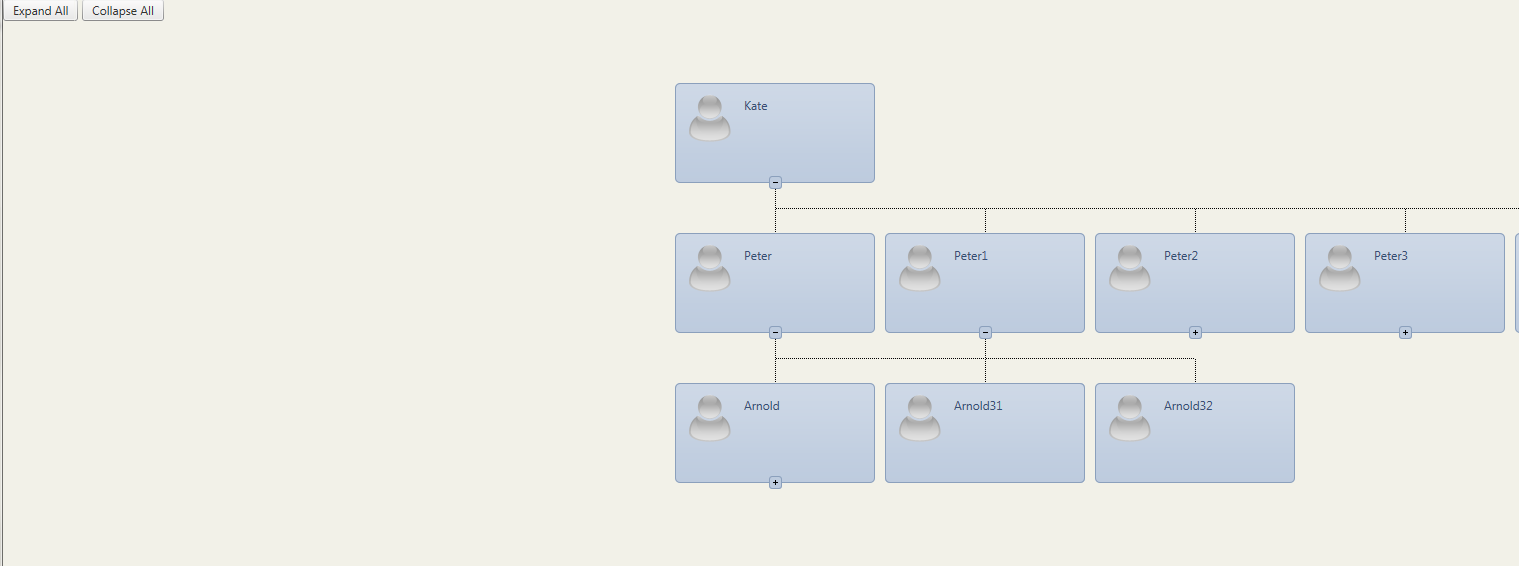Collapse Peter's children using minus toggle
The width and height of the screenshot is (1519, 566).
775,332
